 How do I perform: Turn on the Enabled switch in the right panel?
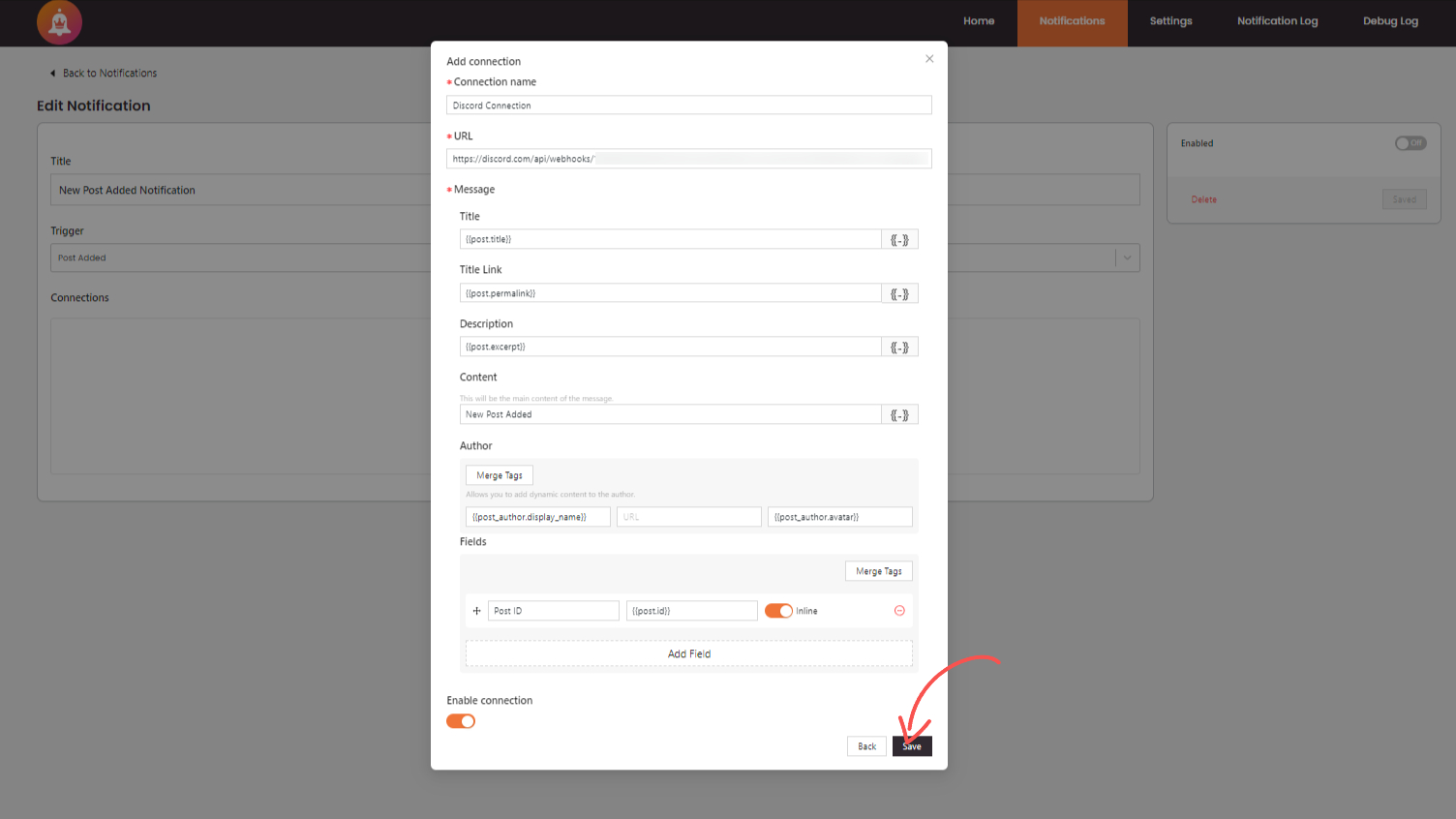coord(1410,142)
